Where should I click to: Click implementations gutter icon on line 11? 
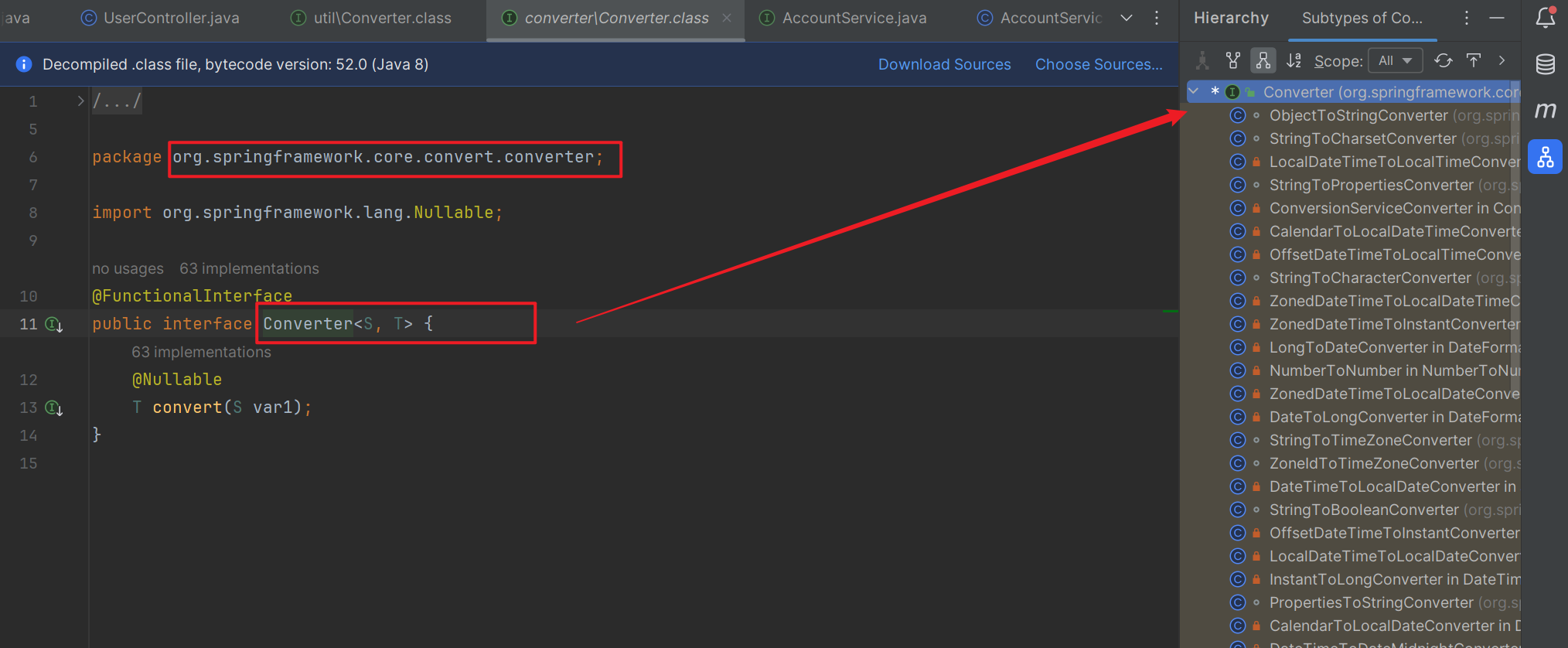click(x=54, y=324)
